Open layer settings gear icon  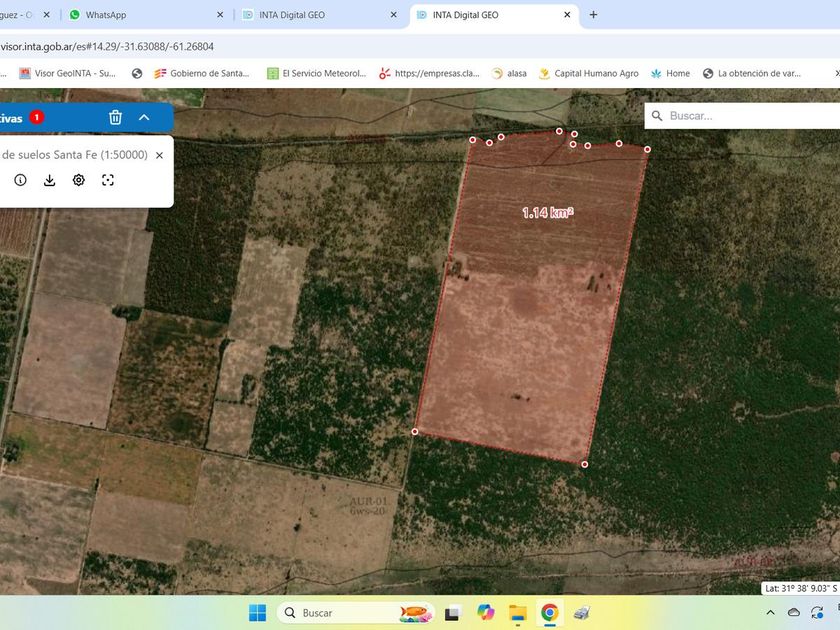pos(78,180)
